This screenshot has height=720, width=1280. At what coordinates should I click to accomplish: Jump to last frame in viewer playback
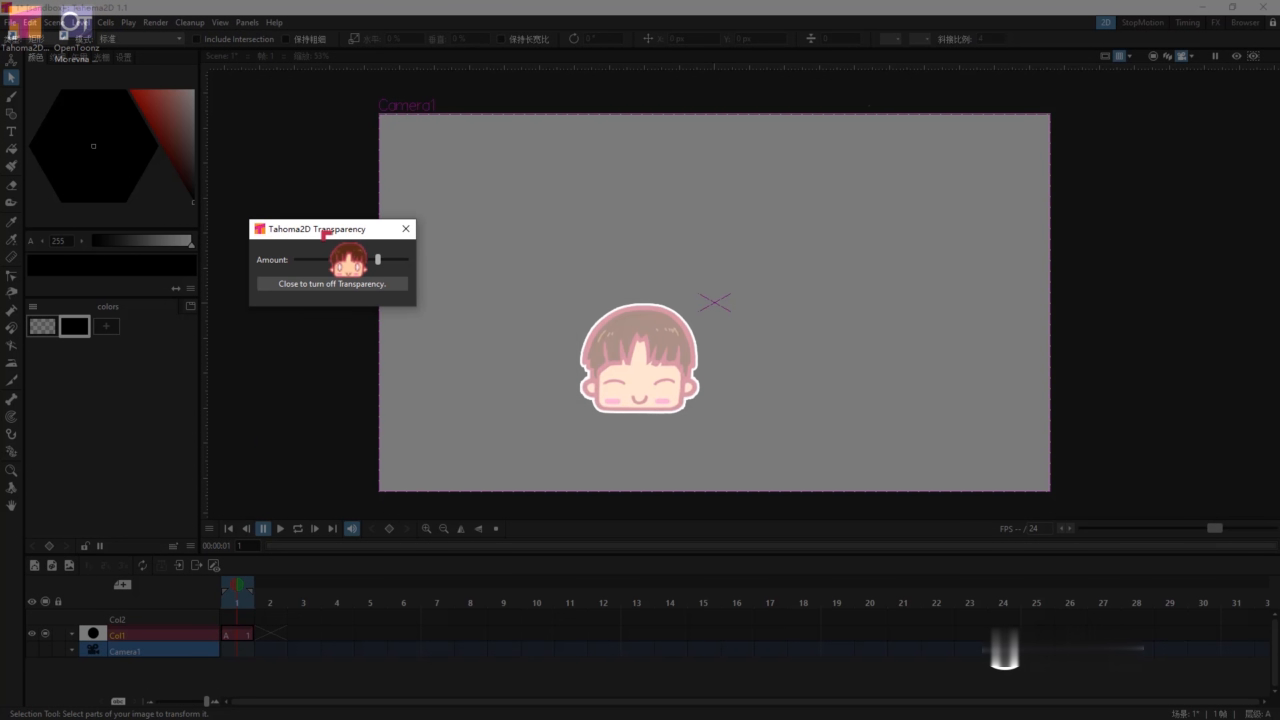click(x=332, y=529)
